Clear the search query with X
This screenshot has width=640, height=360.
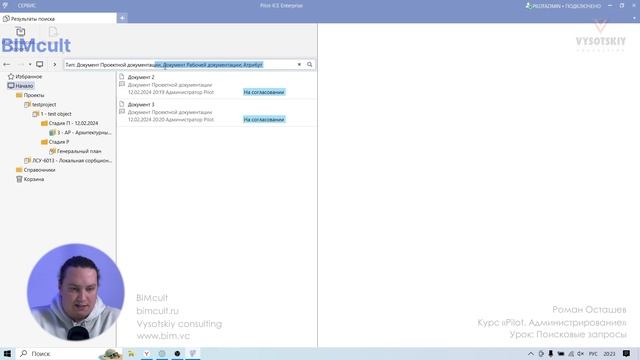(299, 64)
